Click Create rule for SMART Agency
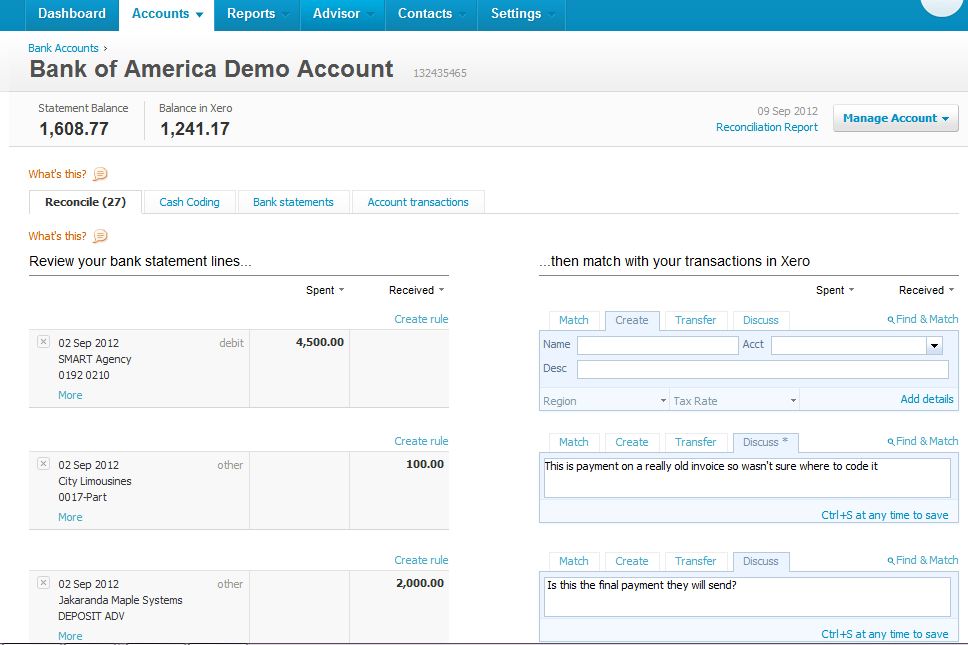The width and height of the screenshot is (968, 645). (421, 319)
